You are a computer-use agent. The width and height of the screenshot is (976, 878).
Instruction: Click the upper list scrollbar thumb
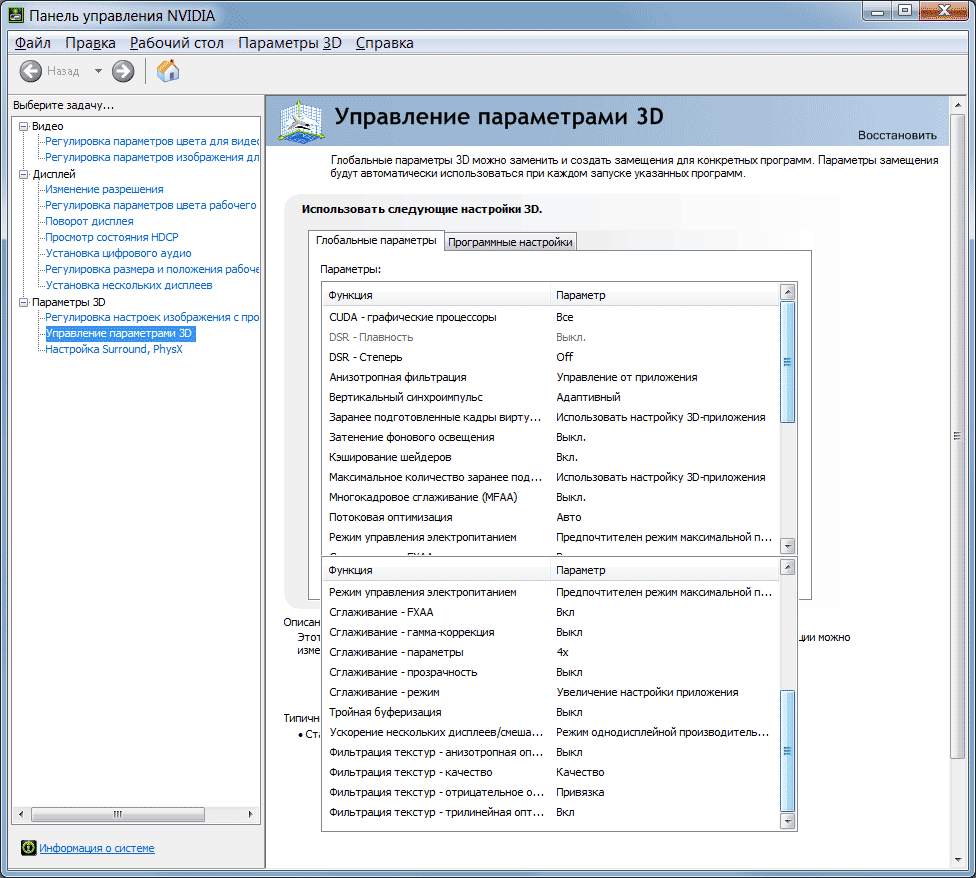click(787, 362)
